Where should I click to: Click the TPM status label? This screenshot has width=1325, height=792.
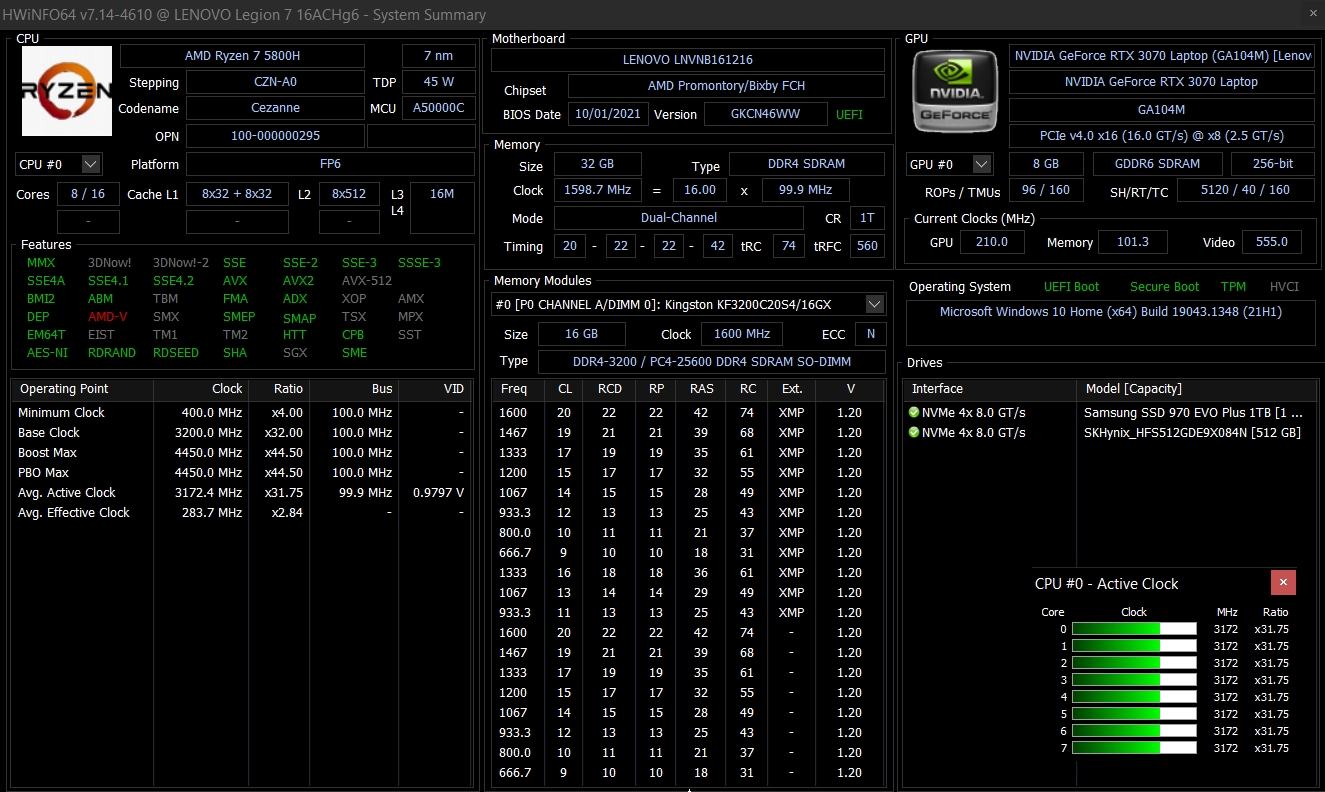point(1234,287)
